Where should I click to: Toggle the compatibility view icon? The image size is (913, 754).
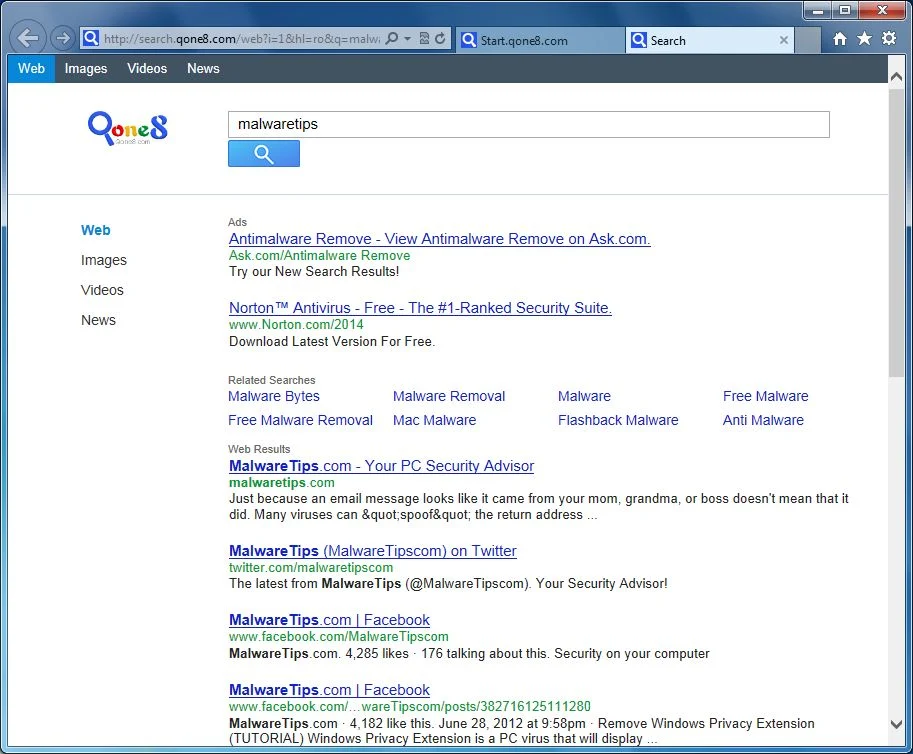click(424, 38)
